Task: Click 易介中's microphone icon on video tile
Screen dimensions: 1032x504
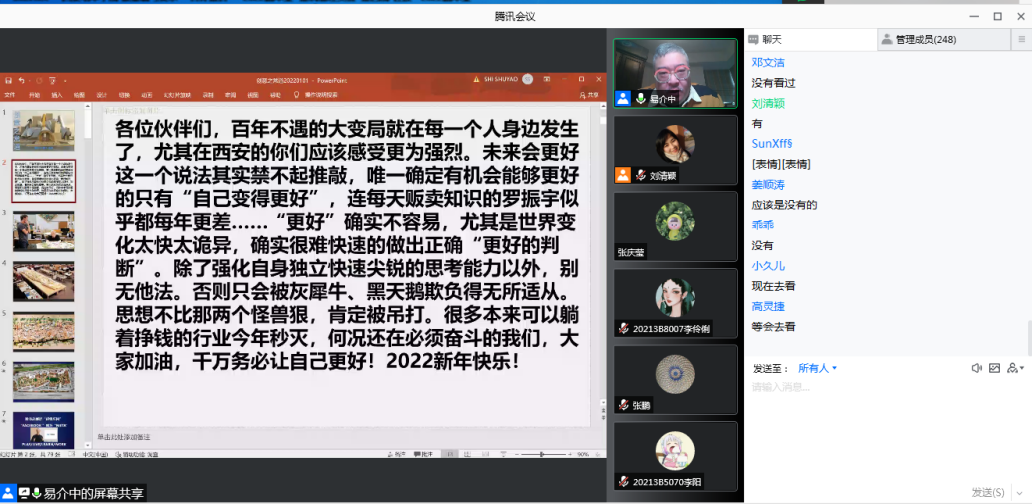Action: coord(640,99)
